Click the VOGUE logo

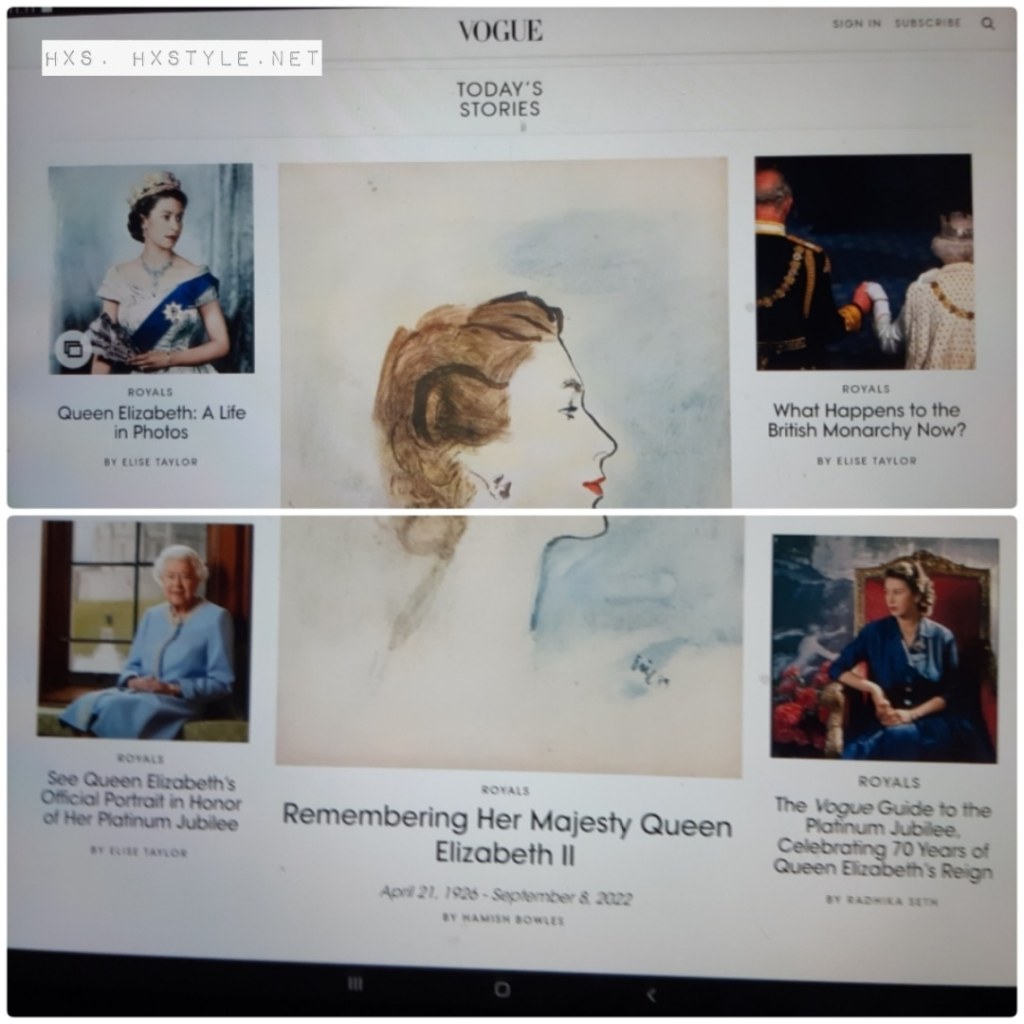pos(500,31)
